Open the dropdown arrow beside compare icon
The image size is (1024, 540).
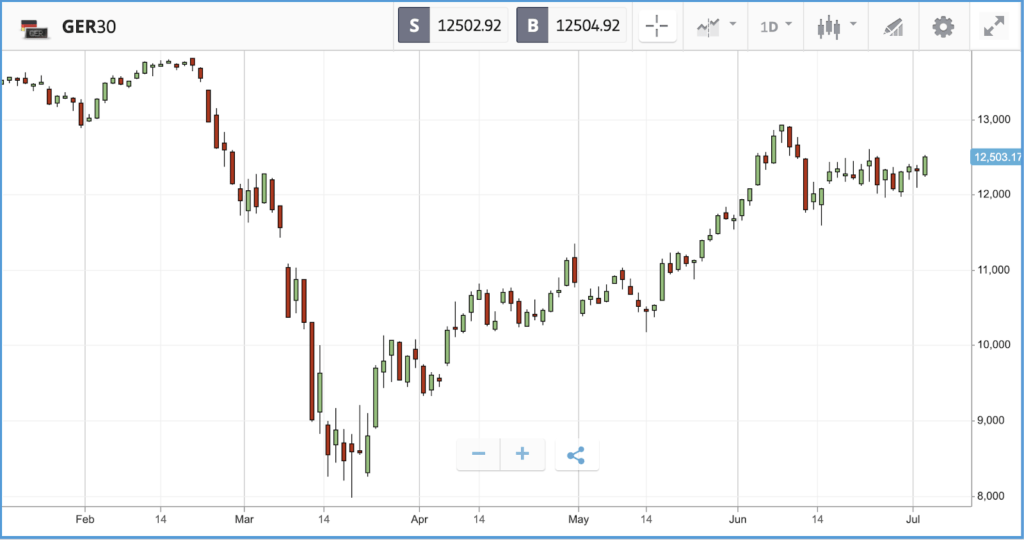click(x=733, y=24)
